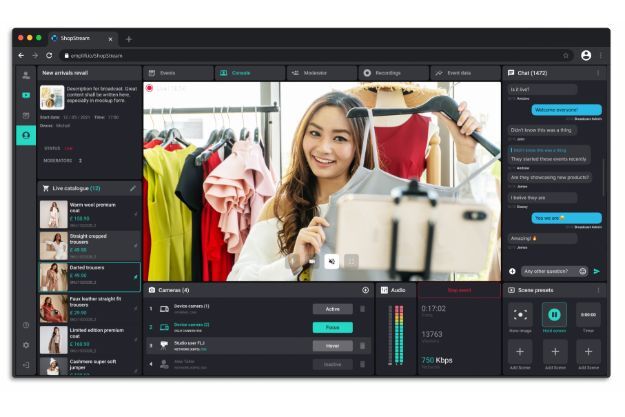Select the Warm wool premium coat product
The width and height of the screenshot is (625, 417).
(90, 214)
